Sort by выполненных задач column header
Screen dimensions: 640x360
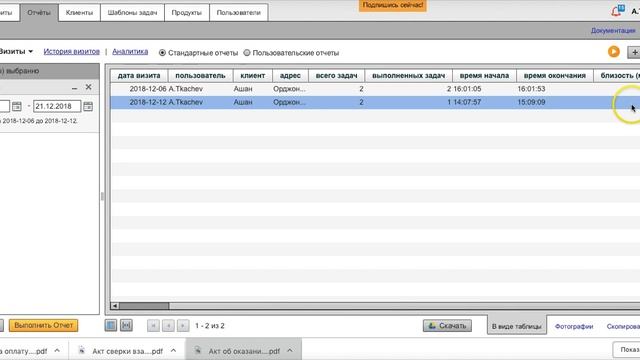point(409,76)
